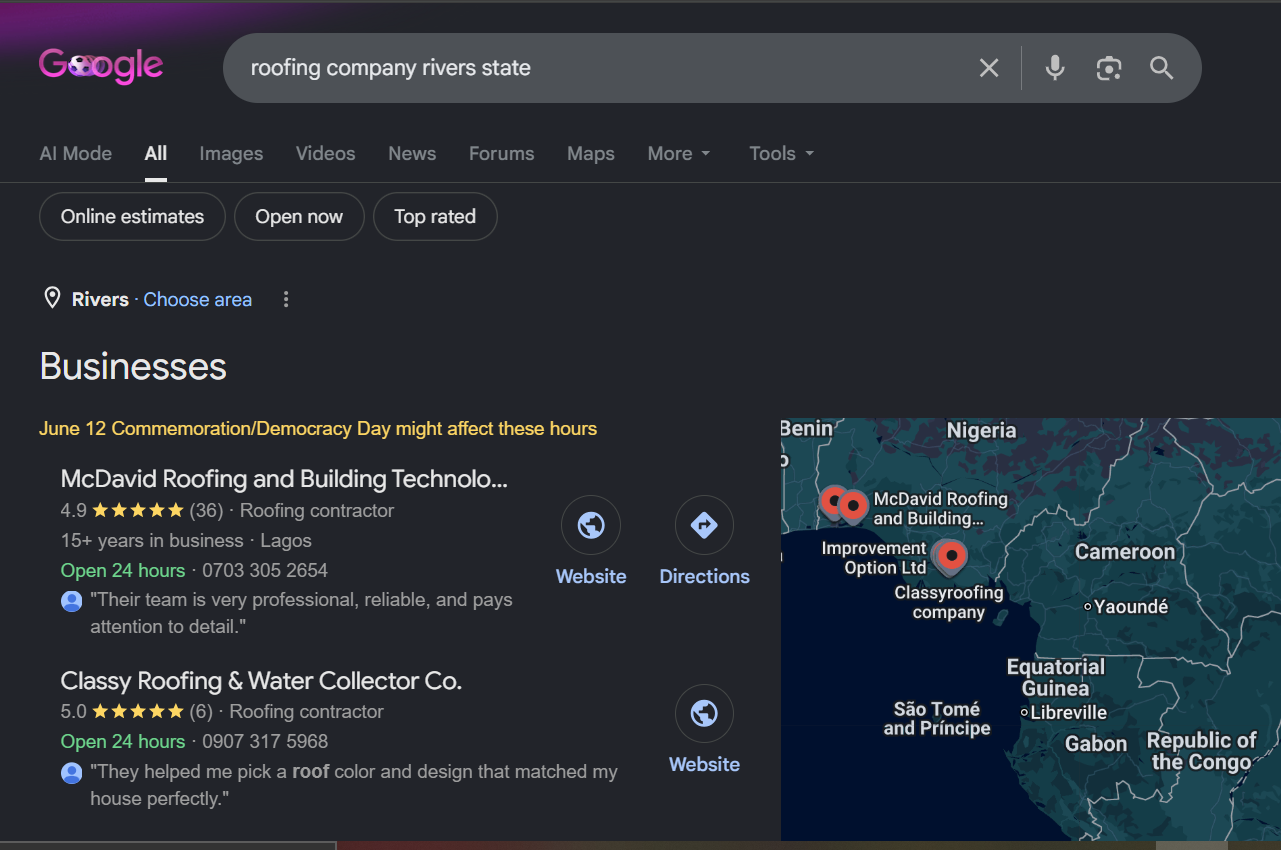Apply the Top rated filter
The height and width of the screenshot is (850, 1281).
coord(435,216)
